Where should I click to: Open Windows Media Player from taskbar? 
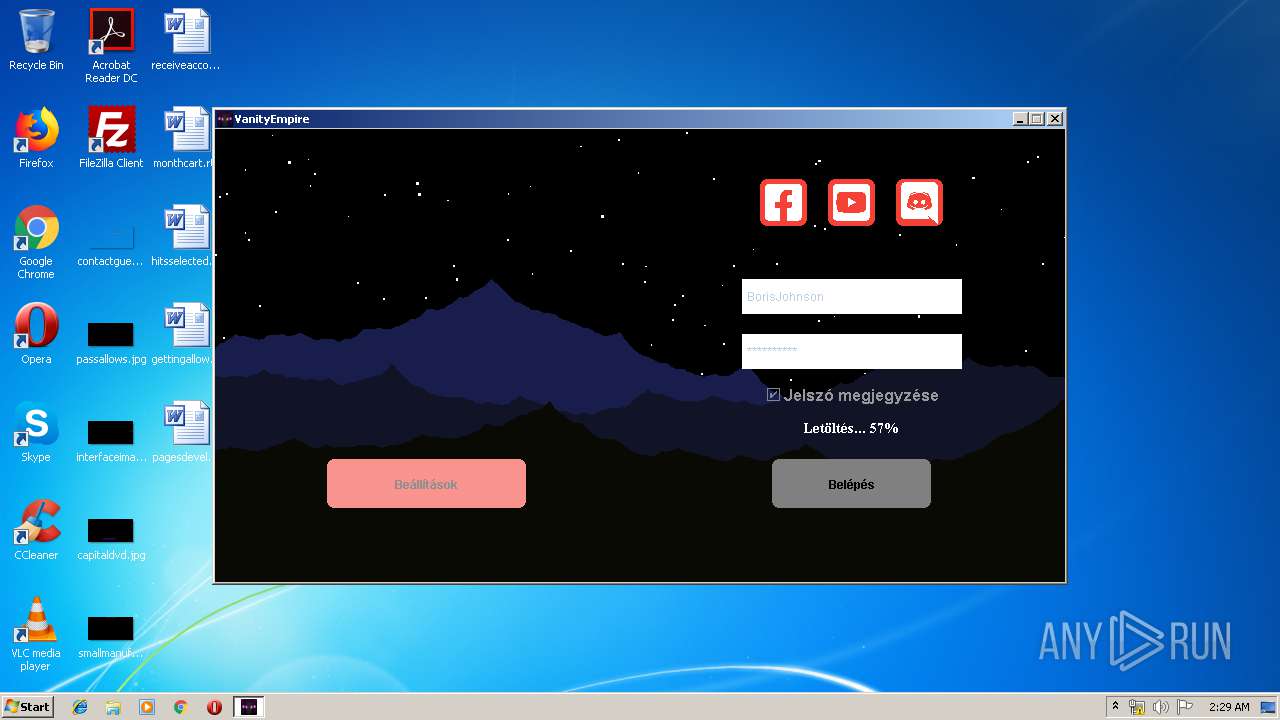tap(147, 706)
